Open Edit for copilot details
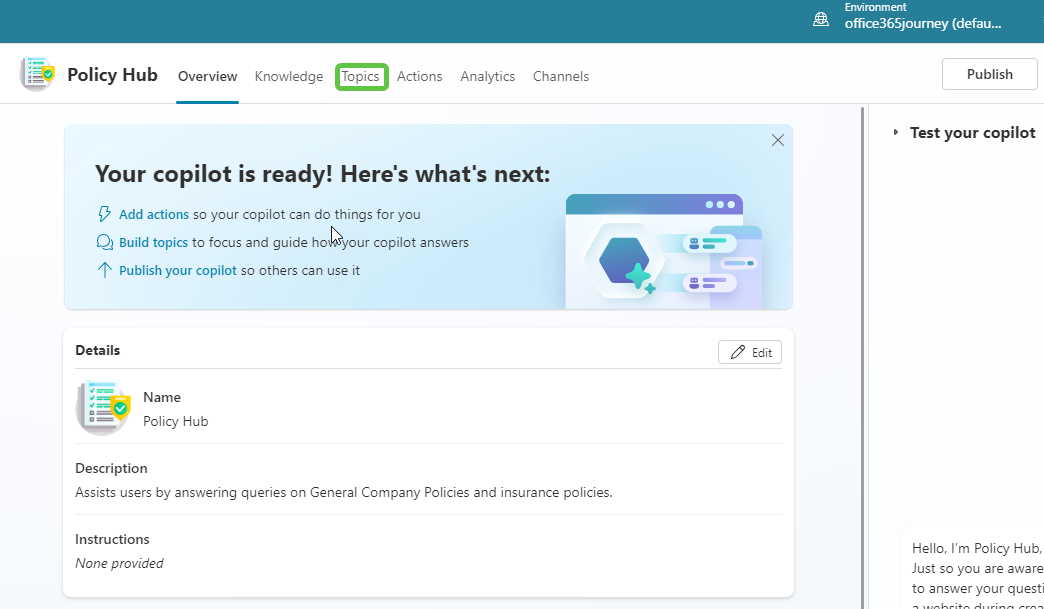Screen dimensions: 1044x609 [749, 351]
